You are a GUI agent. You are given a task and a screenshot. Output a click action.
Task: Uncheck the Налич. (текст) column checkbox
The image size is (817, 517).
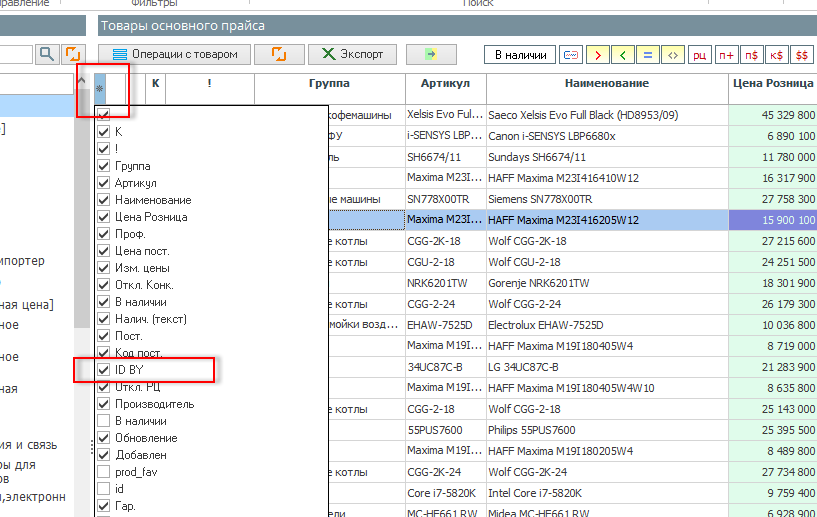coord(104,319)
